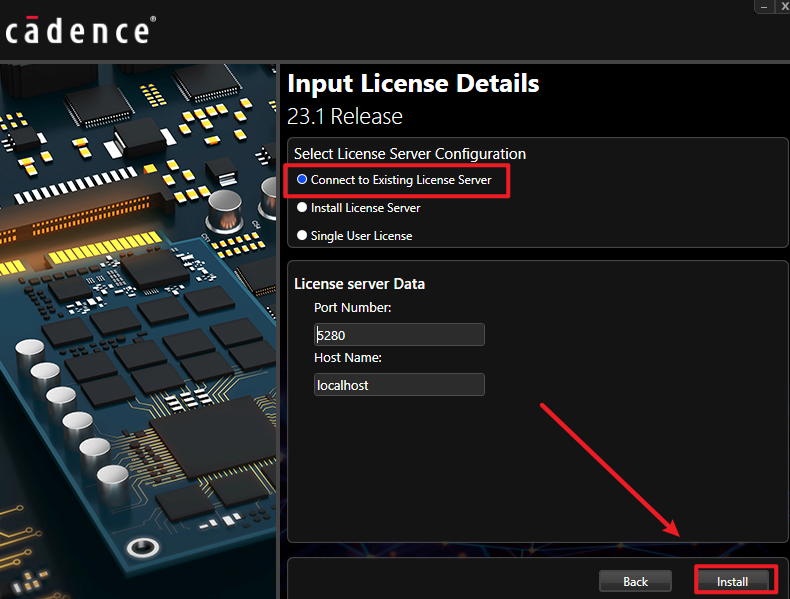Screen dimensions: 790x599
Task: Click the 'Select License Server Configuration' label
Action: (x=410, y=154)
